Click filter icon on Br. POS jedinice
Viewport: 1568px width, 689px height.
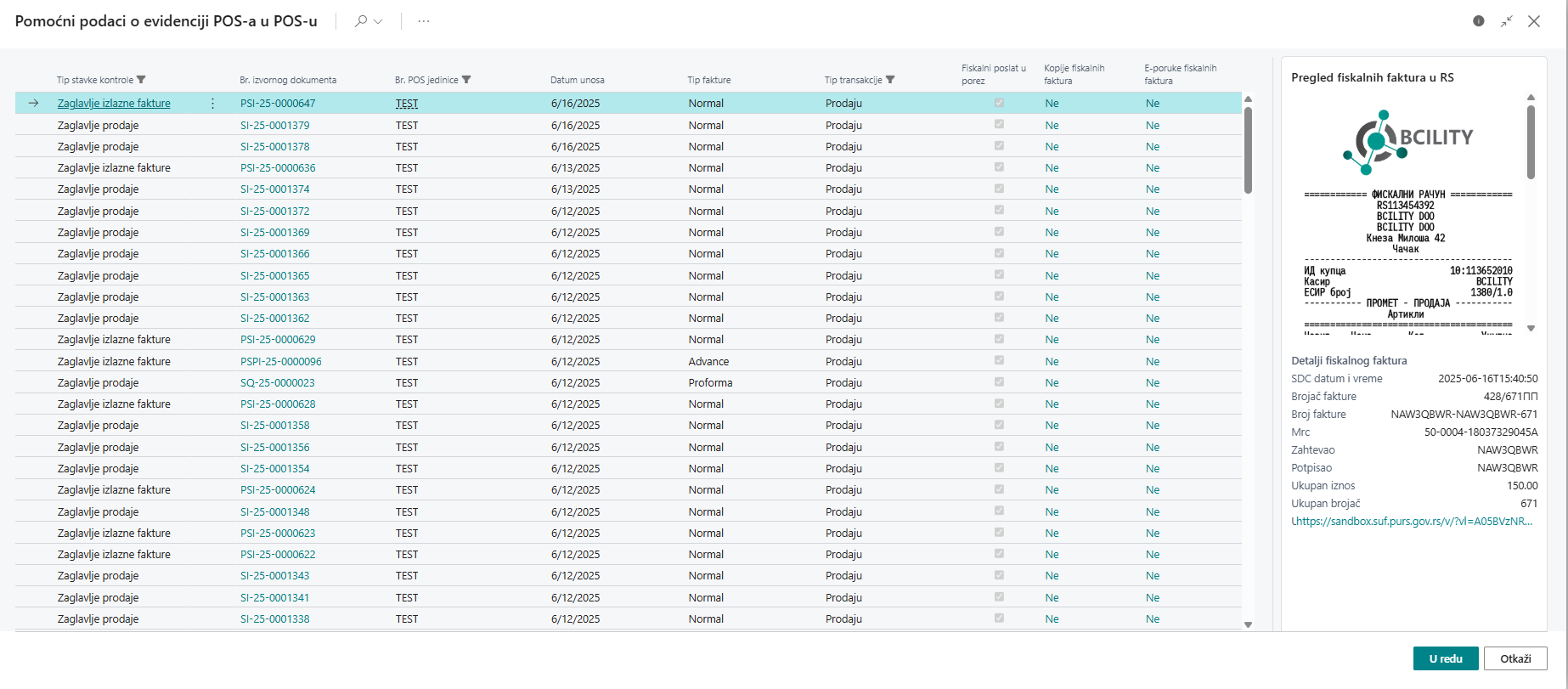466,80
